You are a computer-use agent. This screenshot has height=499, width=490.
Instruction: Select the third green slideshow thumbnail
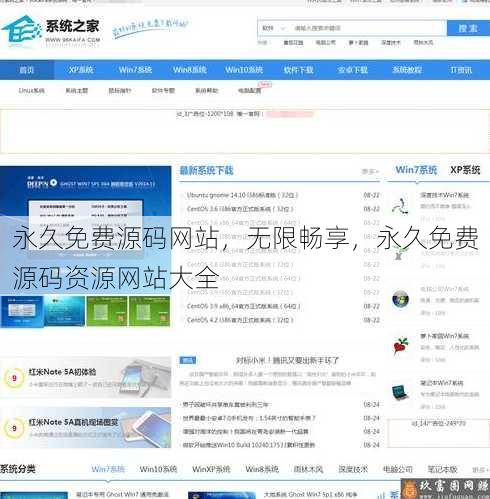pos(107,311)
